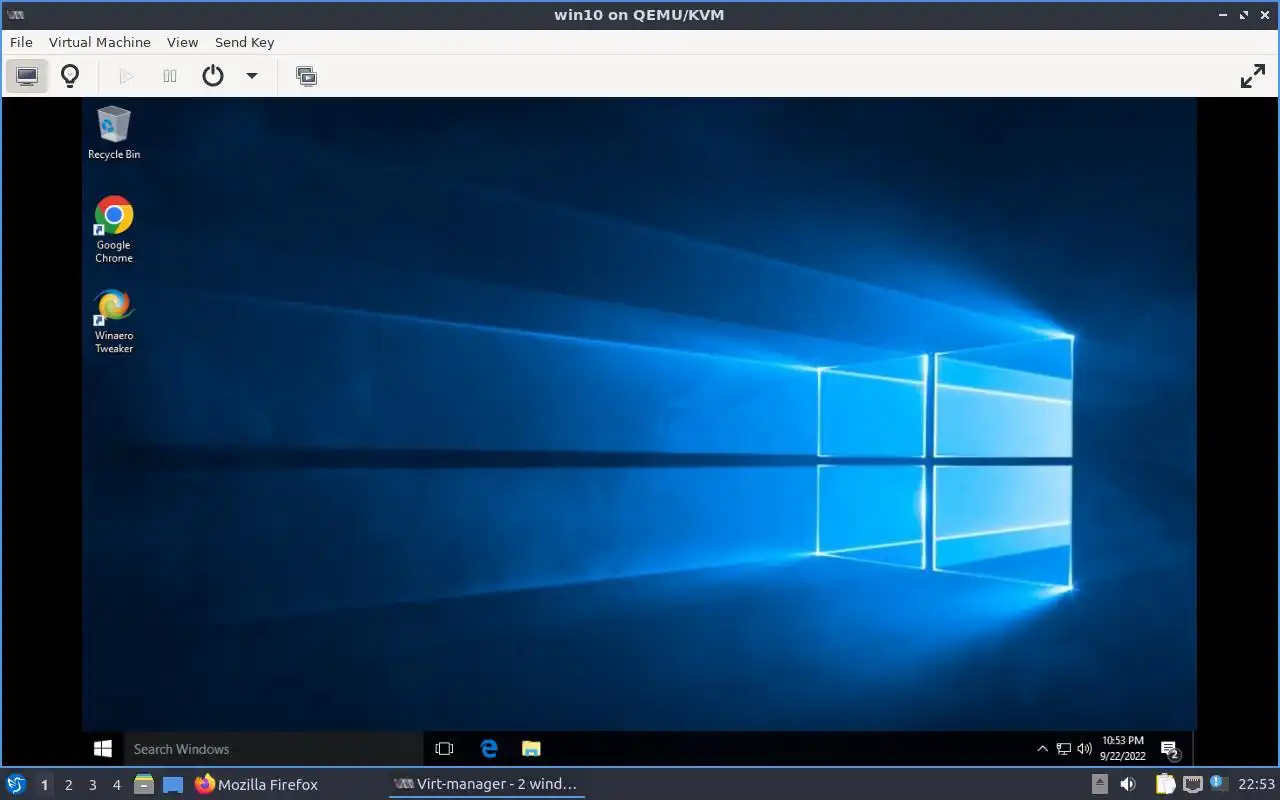Open the host update notifier tray icon
Viewport: 1280px width, 800px height.
[1218, 783]
